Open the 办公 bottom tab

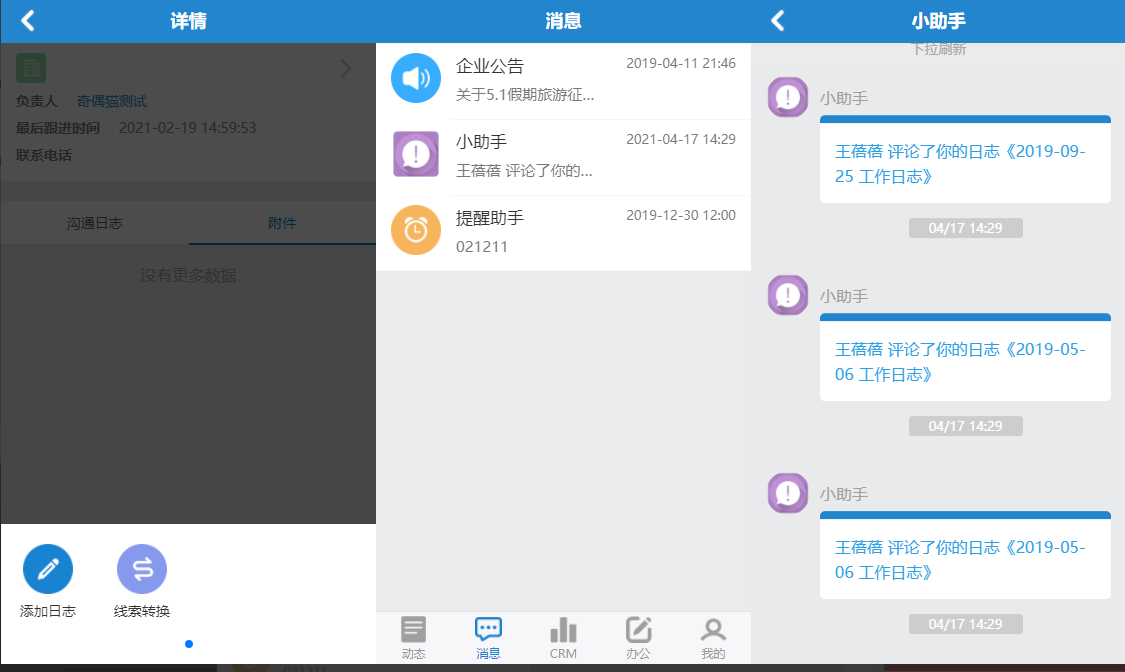pos(638,638)
